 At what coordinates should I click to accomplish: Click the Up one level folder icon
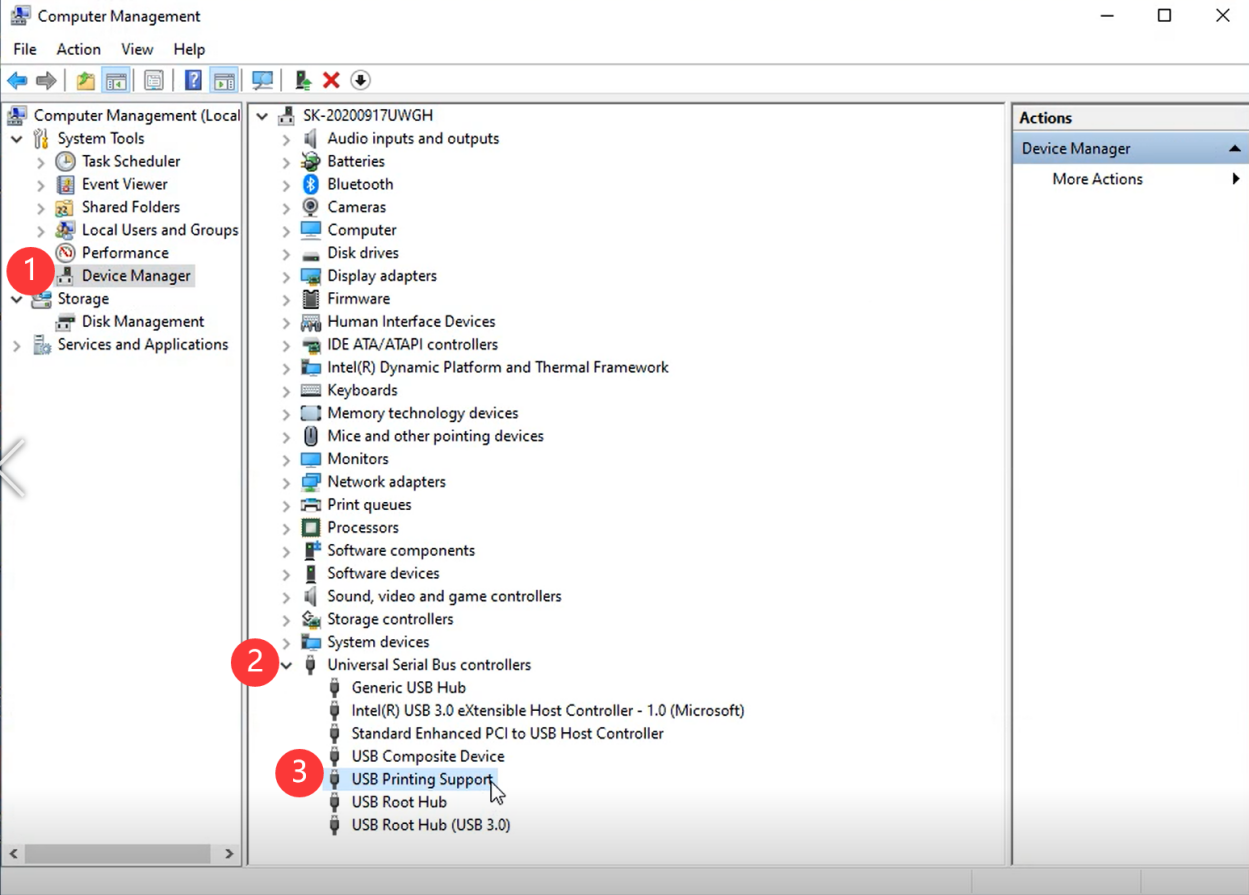(86, 80)
